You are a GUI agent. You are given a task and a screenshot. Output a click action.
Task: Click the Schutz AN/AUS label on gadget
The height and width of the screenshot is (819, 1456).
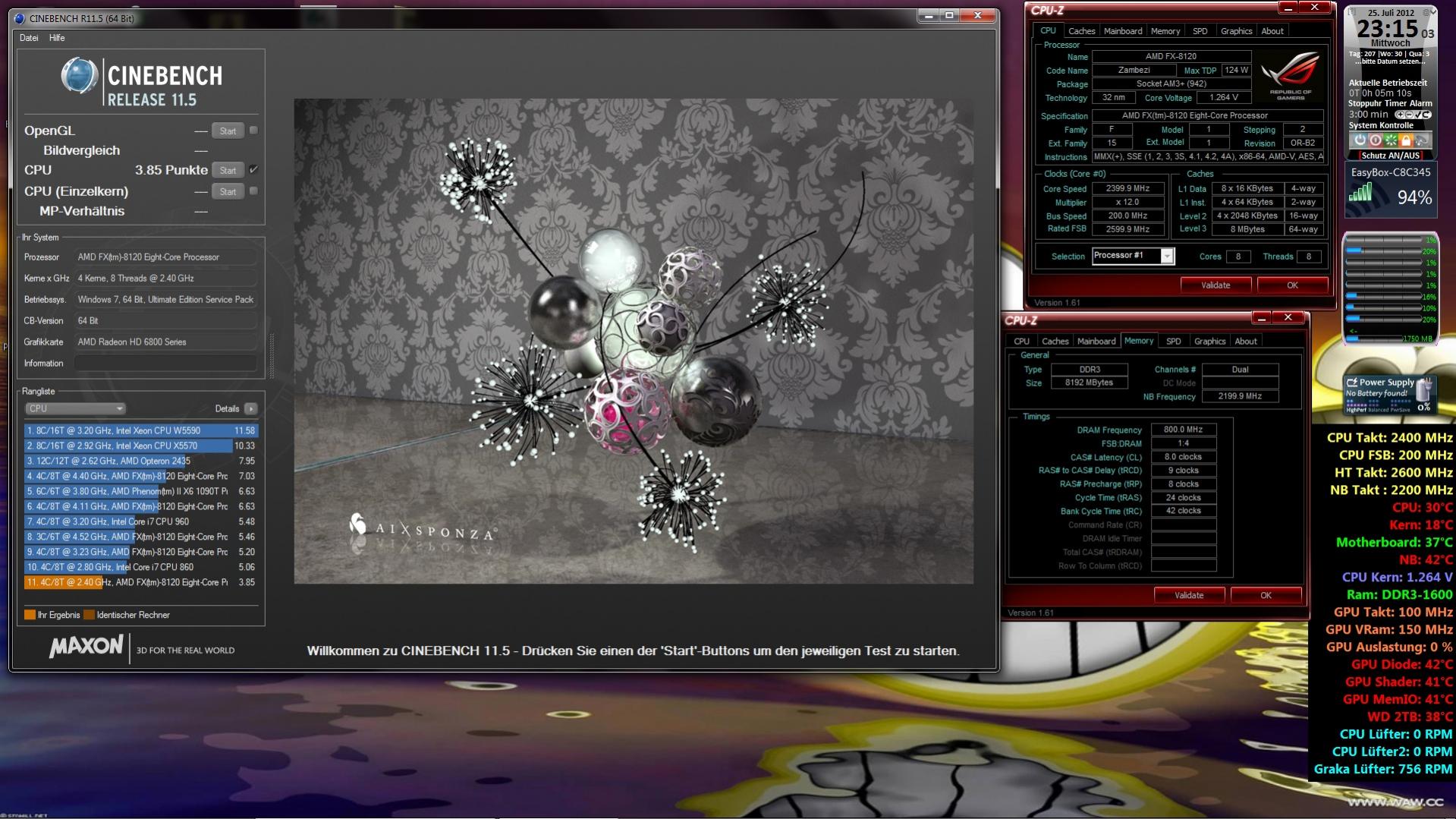pos(1390,156)
